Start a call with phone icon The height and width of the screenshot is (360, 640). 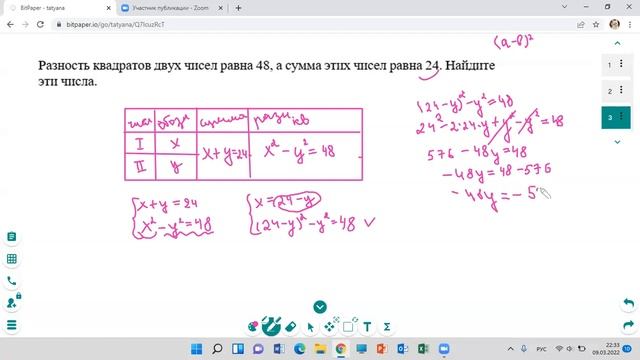click(x=12, y=281)
